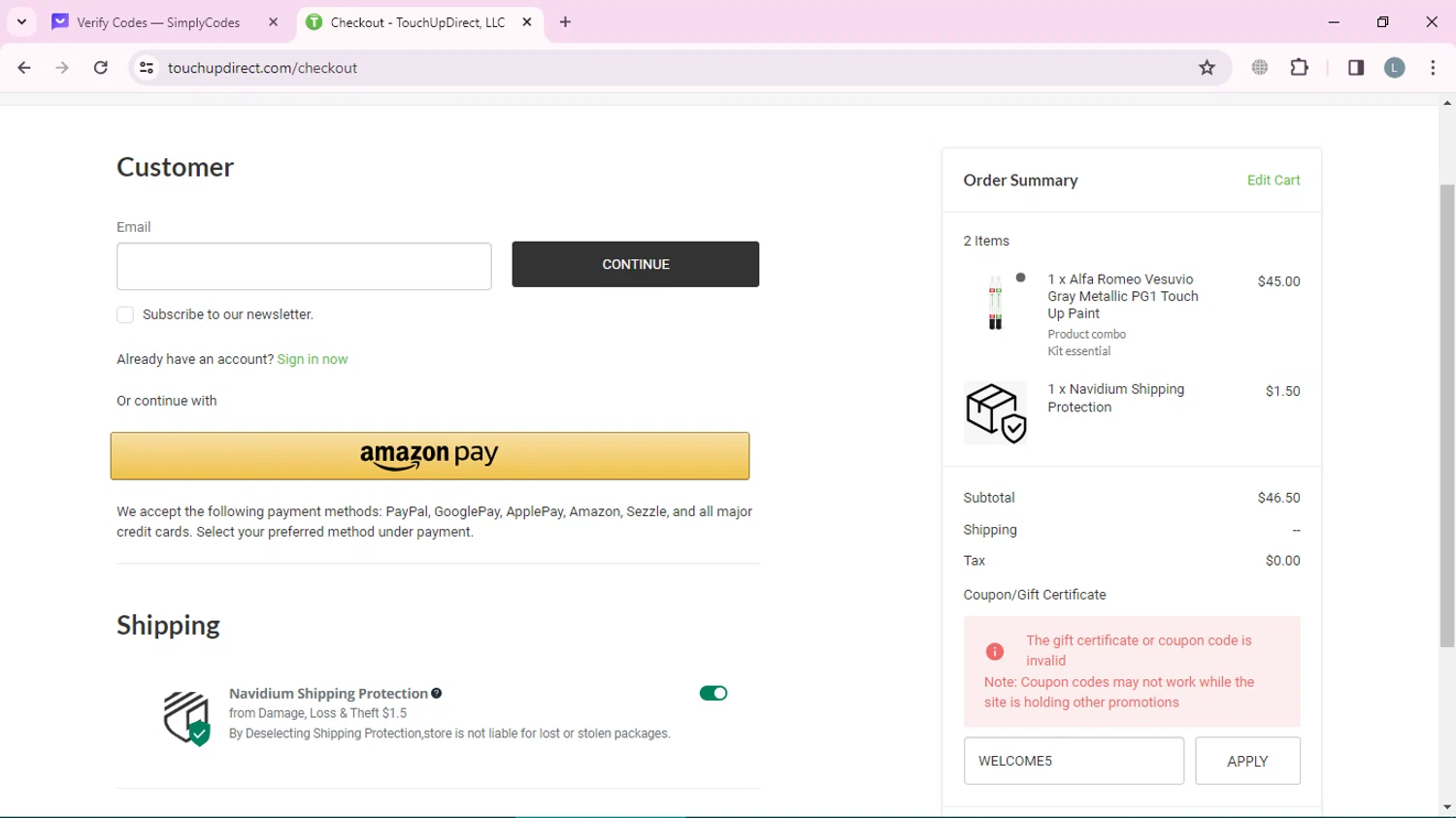Click the Sign in now link
Viewport: 1456px width, 818px height.
coord(312,359)
